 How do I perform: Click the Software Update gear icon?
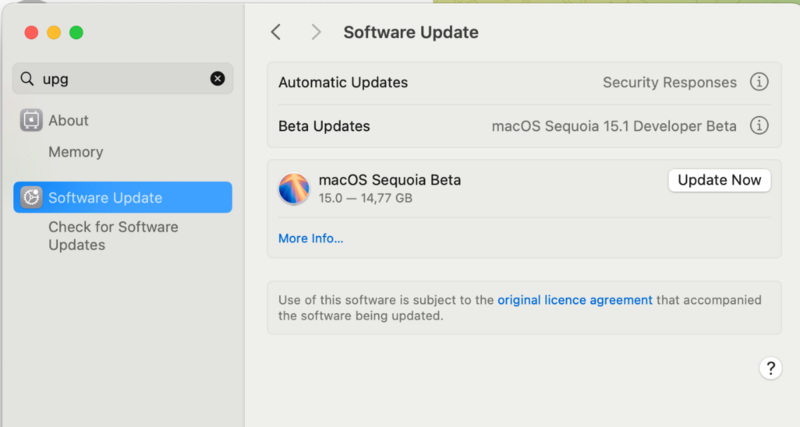[31, 198]
